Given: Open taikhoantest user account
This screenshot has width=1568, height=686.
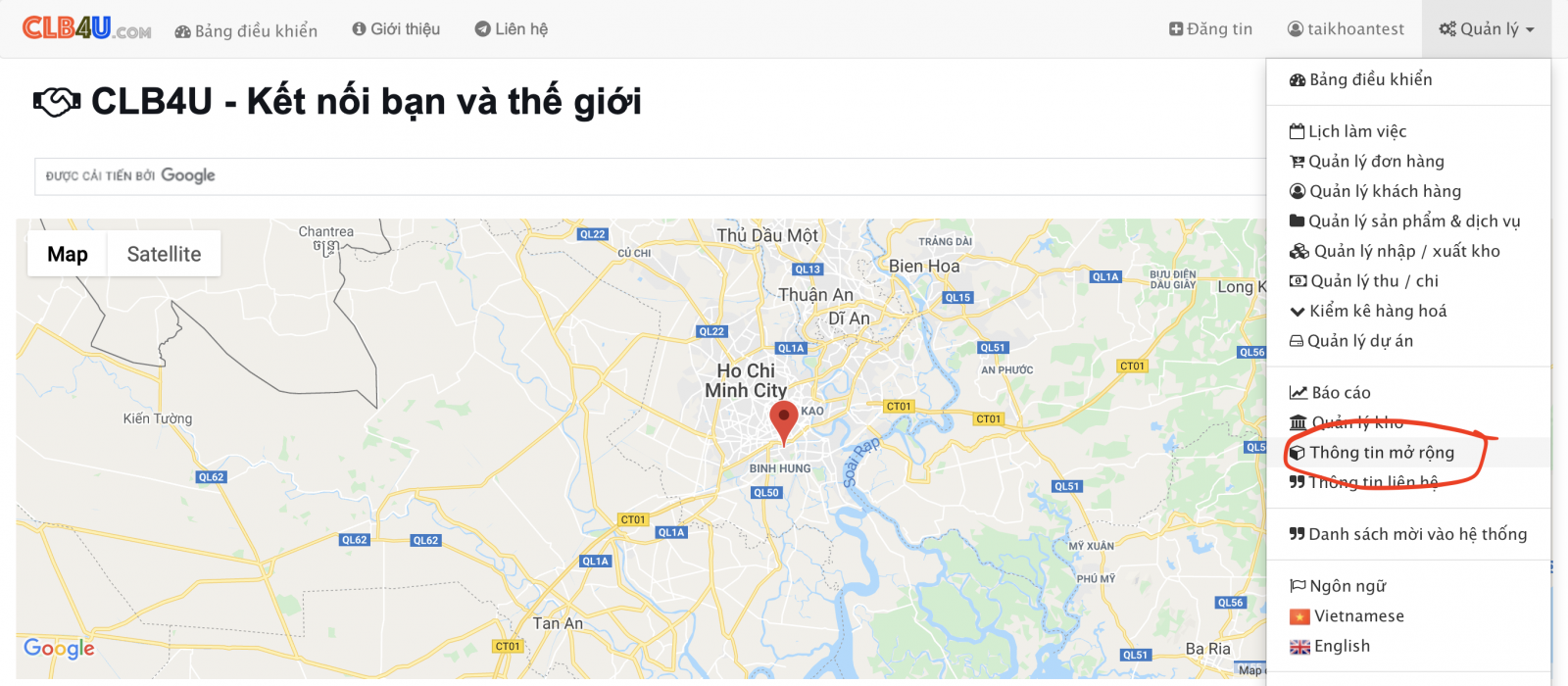Looking at the screenshot, I should 1346,29.
